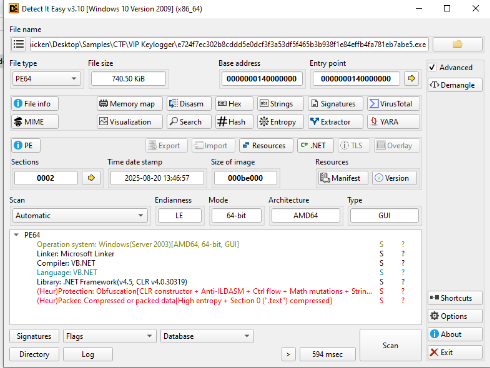Exit the application

(455, 352)
